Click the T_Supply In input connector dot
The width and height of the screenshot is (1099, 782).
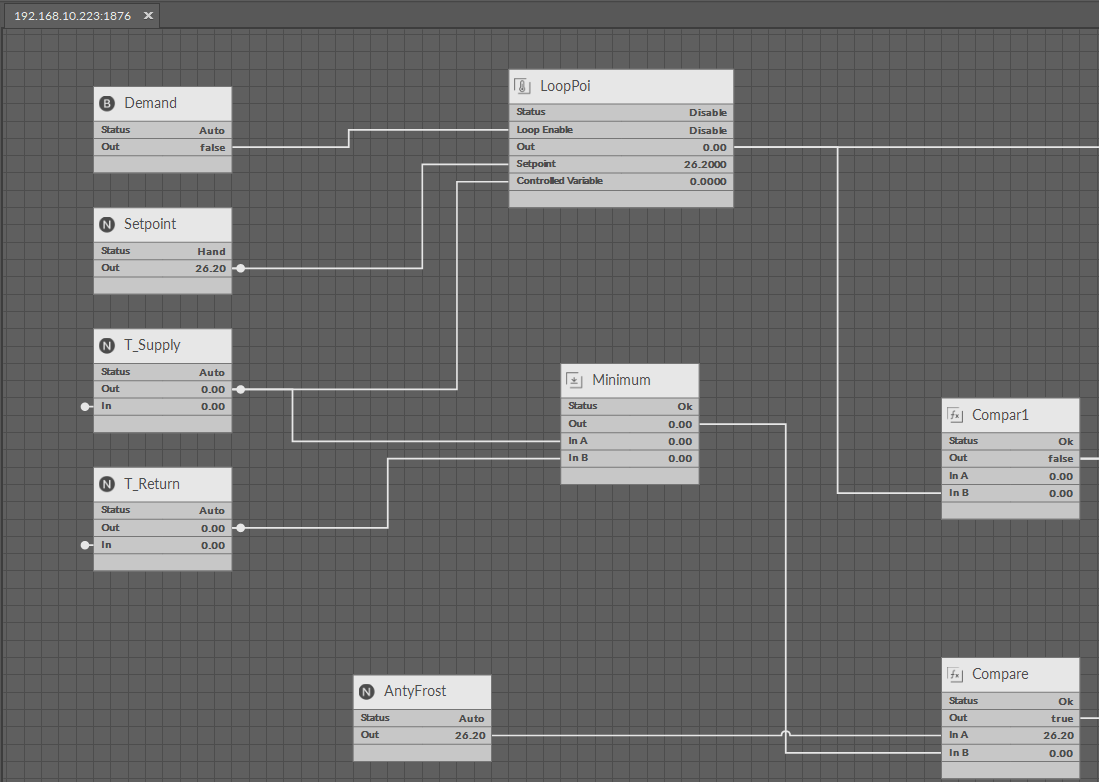tap(87, 407)
